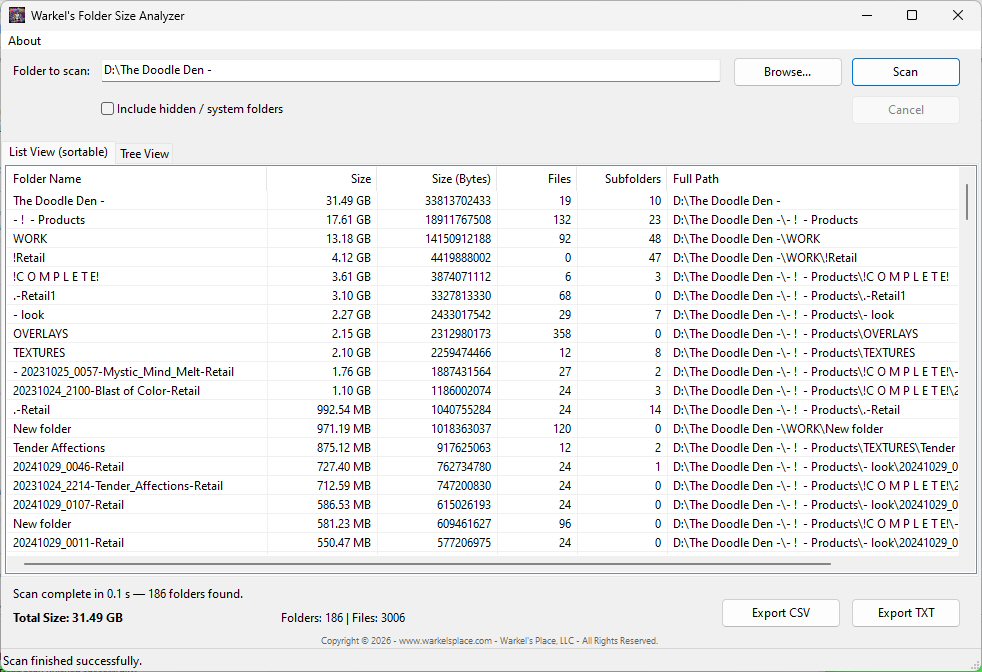Select the '- look' folder row
Screen dimensions: 982x672
(x=482, y=315)
